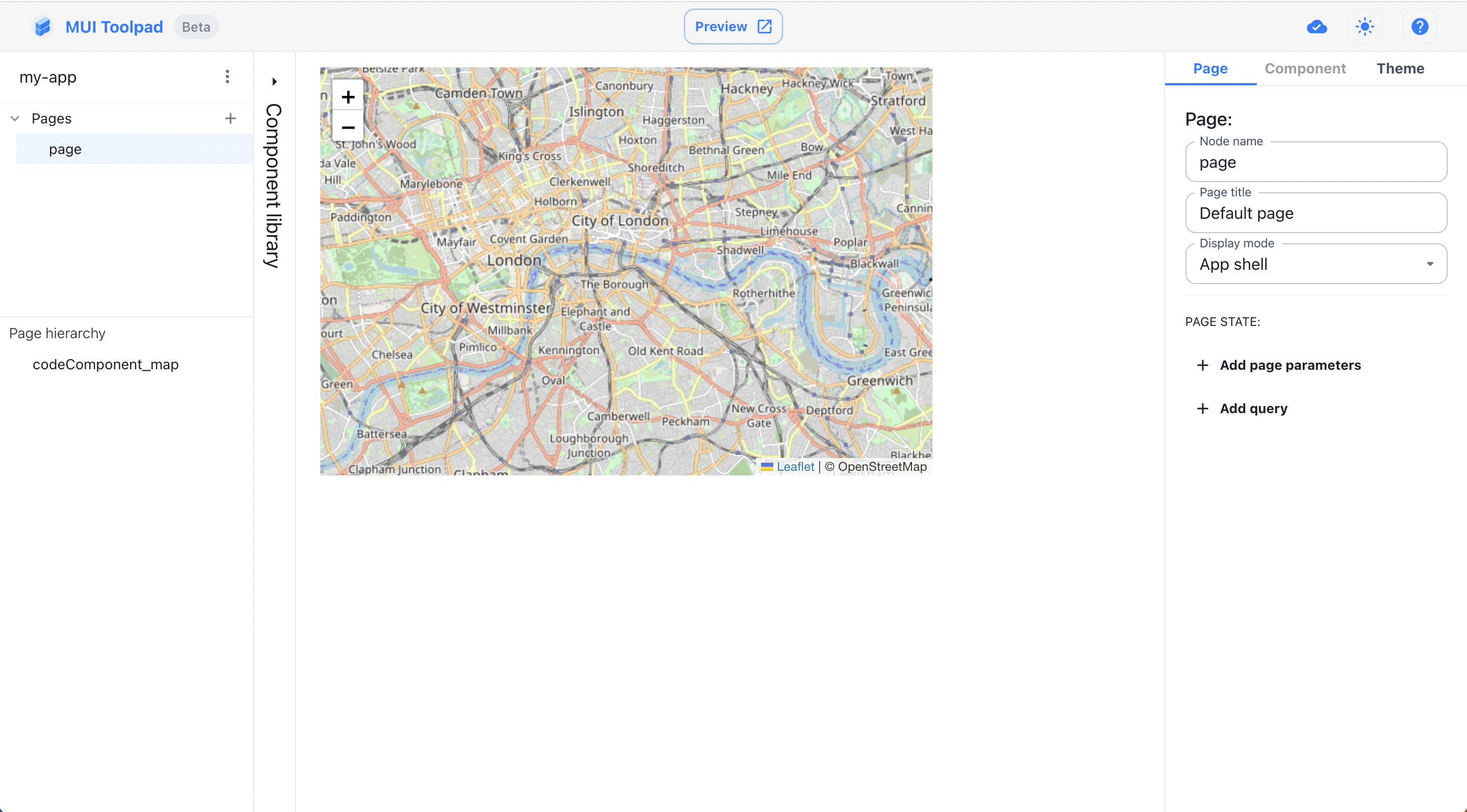The height and width of the screenshot is (812, 1467).
Task: Select codeComponent_map in Page hierarchy
Action: pos(106,365)
